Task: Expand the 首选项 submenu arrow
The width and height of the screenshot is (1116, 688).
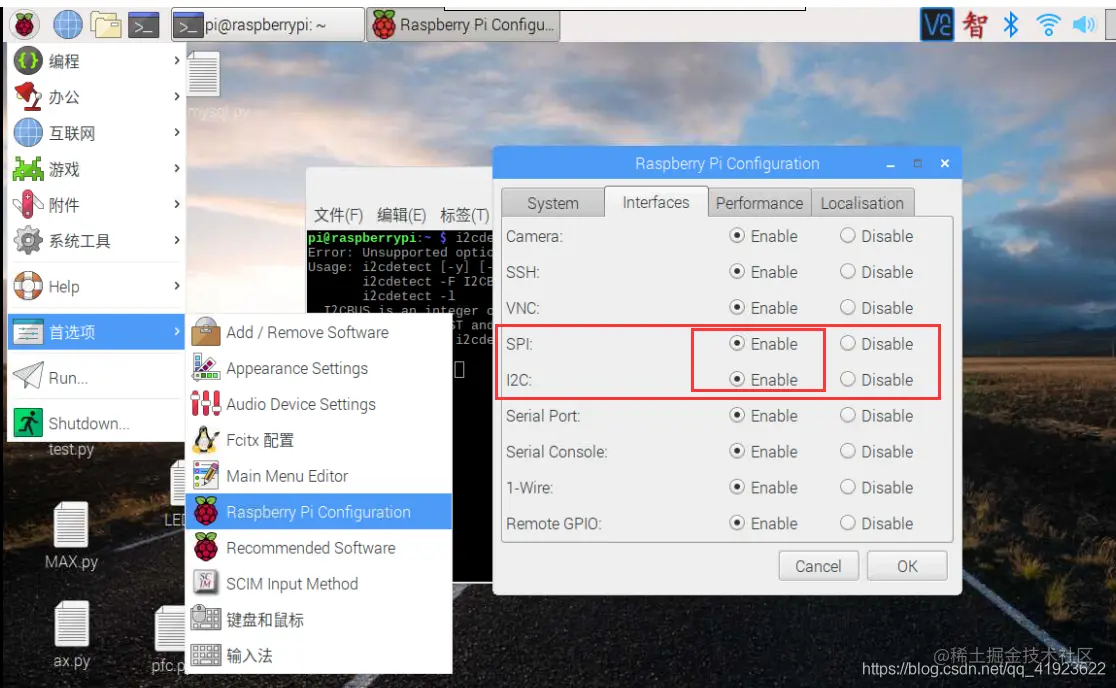Action: click(x=177, y=332)
